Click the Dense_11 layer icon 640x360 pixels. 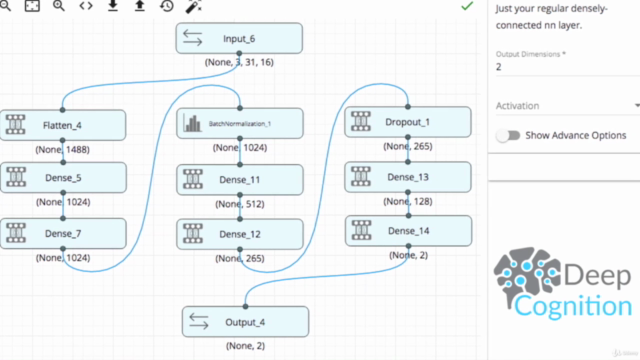[x=193, y=179]
